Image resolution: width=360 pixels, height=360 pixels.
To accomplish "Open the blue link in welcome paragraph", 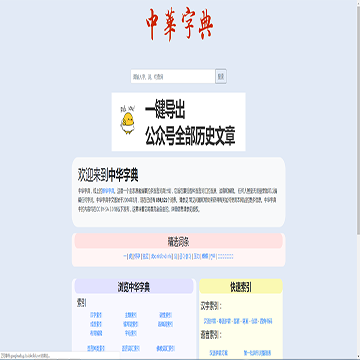I will point(108,191).
